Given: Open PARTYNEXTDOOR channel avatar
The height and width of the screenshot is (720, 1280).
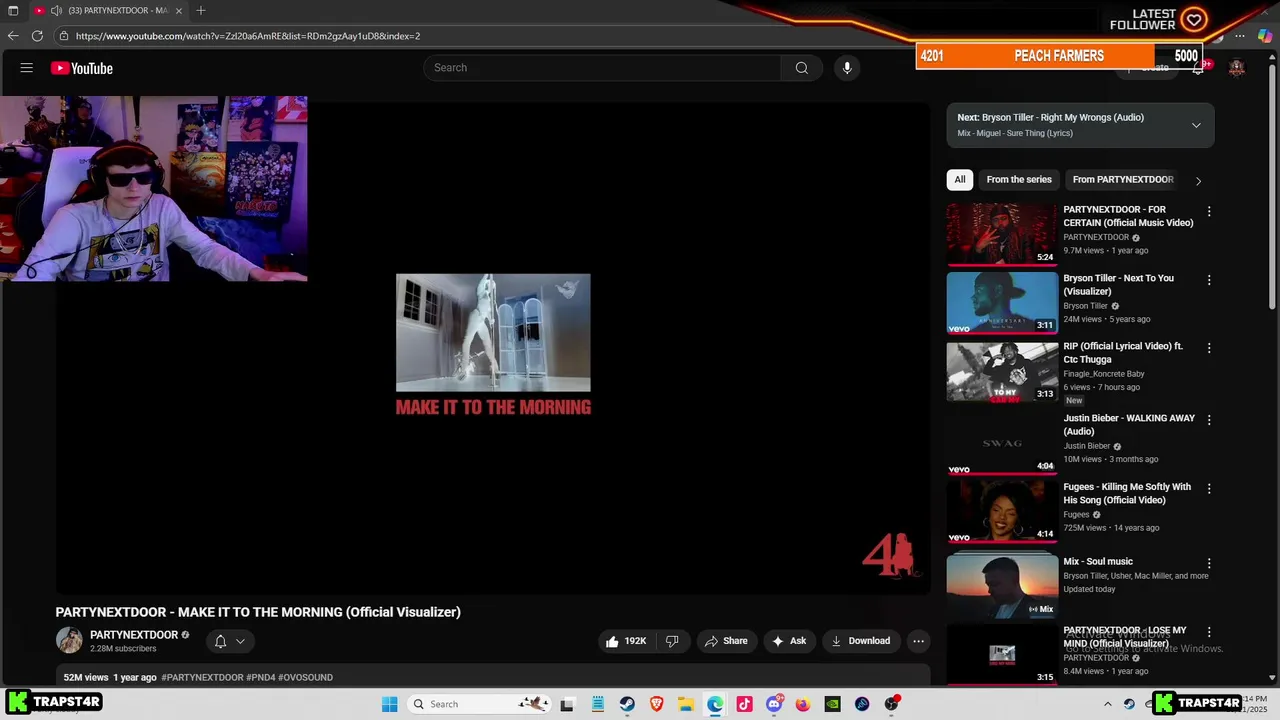Looking at the screenshot, I should pos(69,641).
